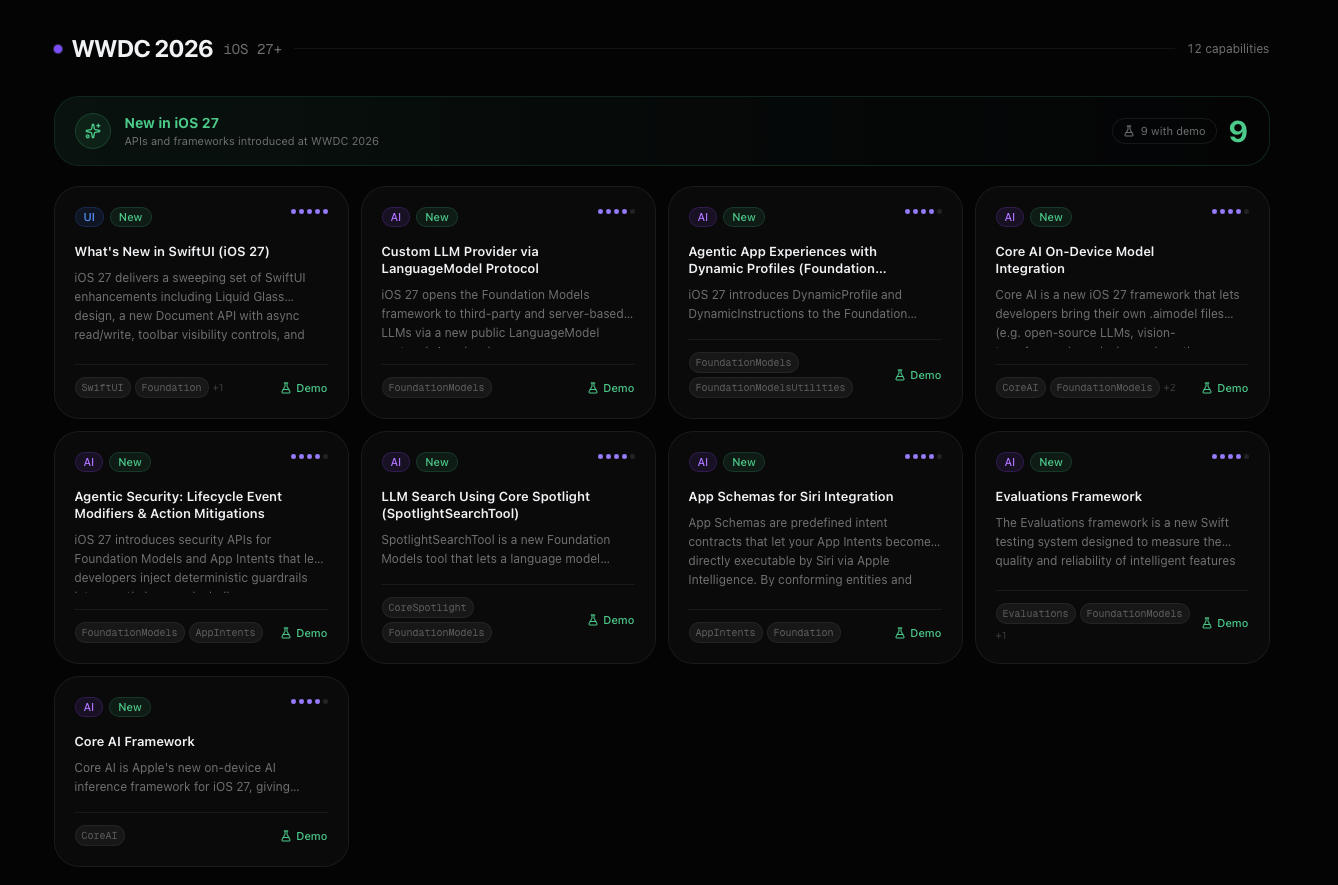Image resolution: width=1338 pixels, height=885 pixels.
Task: Open LLM Search Using Core Spotlight title
Action: [x=486, y=505]
